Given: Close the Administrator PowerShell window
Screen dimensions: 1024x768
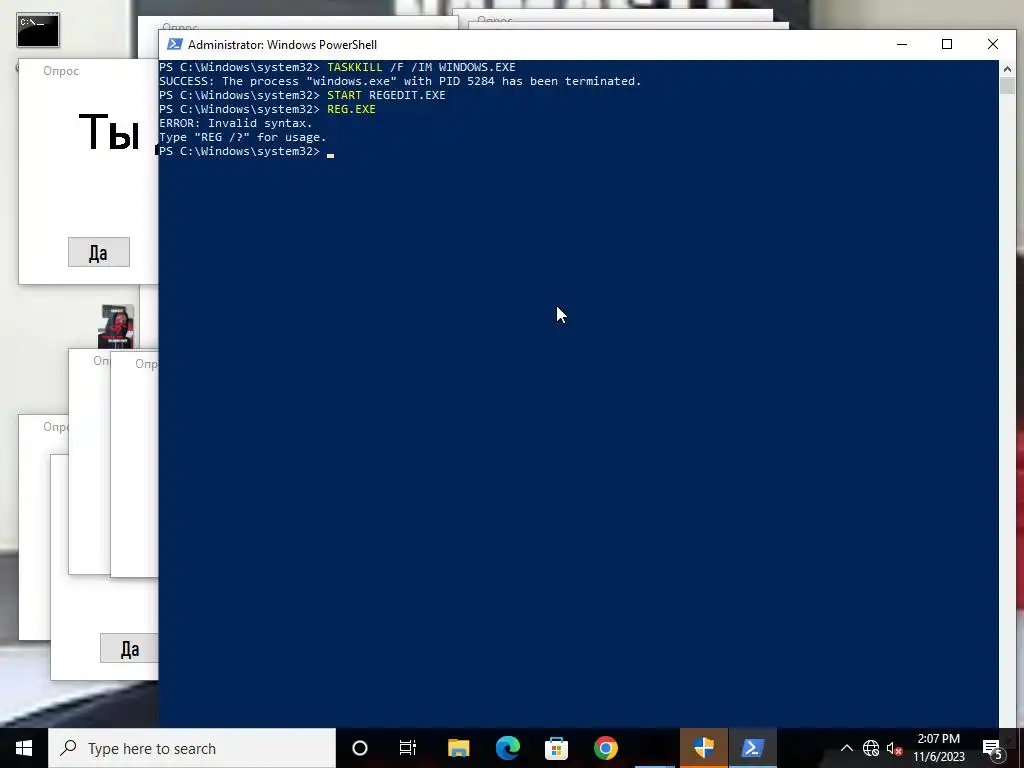Looking at the screenshot, I should (x=993, y=44).
